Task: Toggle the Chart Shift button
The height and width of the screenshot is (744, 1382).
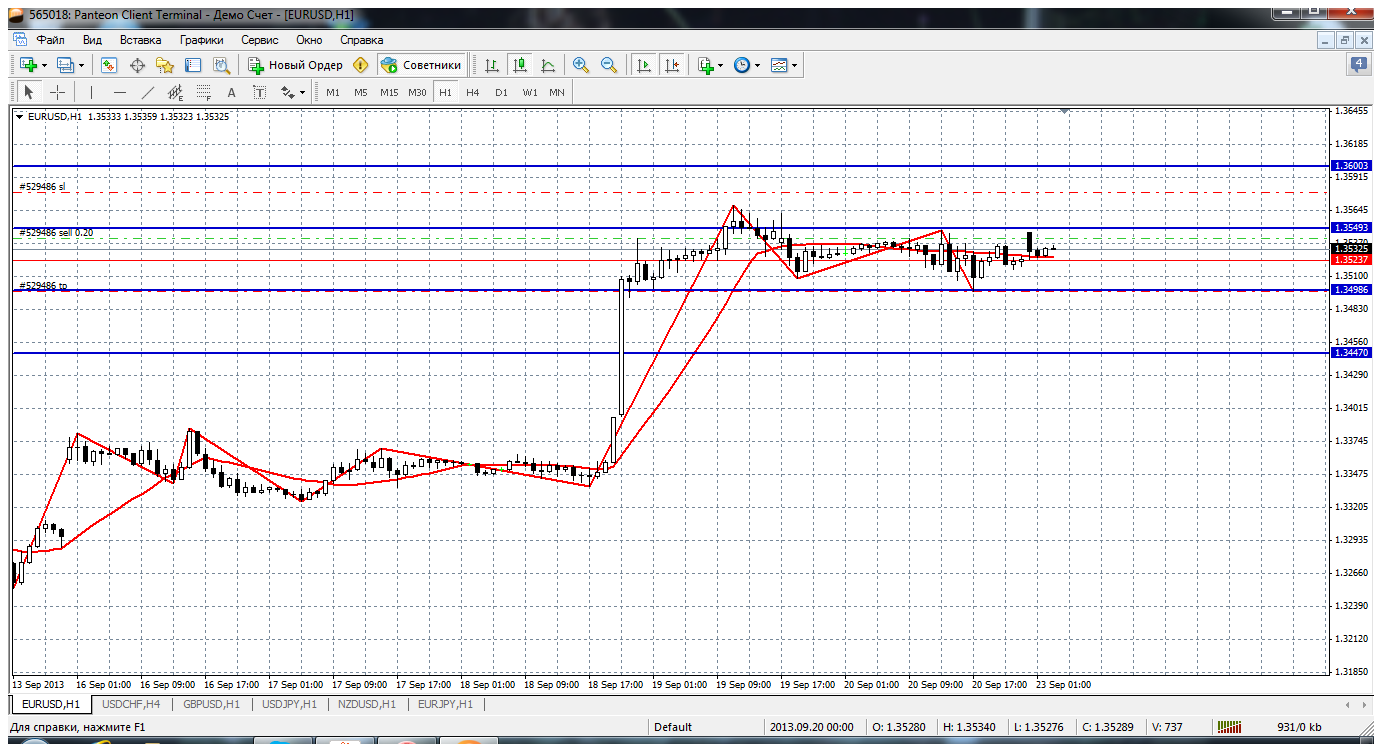Action: (671, 65)
